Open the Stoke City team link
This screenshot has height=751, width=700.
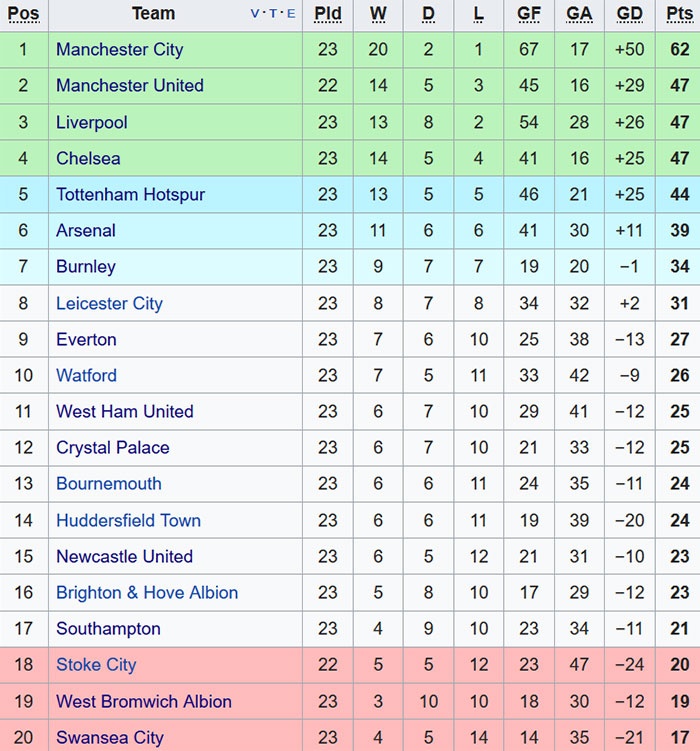tap(96, 664)
